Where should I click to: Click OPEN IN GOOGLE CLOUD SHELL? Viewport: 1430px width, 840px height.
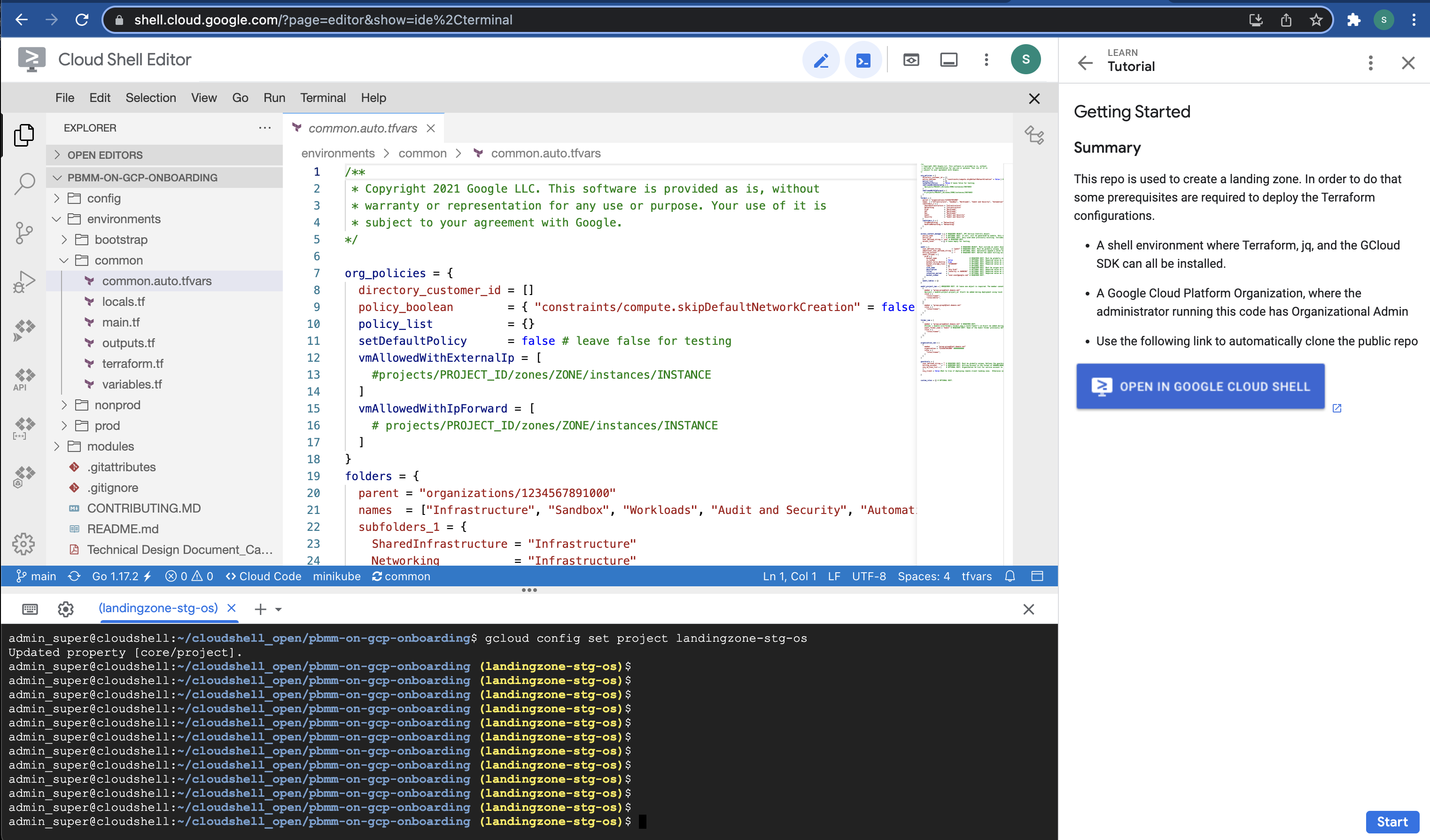(1200, 386)
